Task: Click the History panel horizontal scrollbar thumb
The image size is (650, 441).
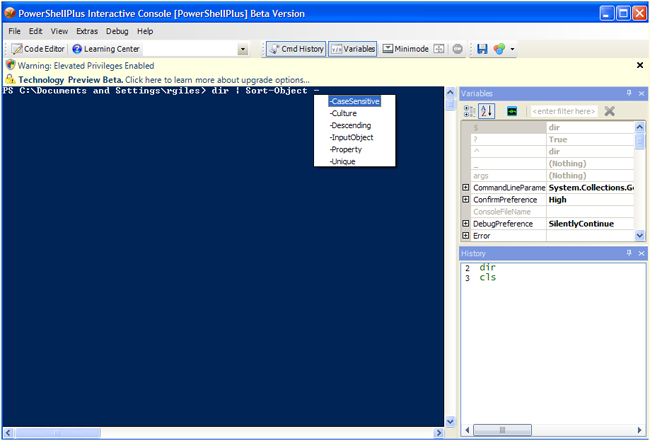Action: tap(502, 430)
